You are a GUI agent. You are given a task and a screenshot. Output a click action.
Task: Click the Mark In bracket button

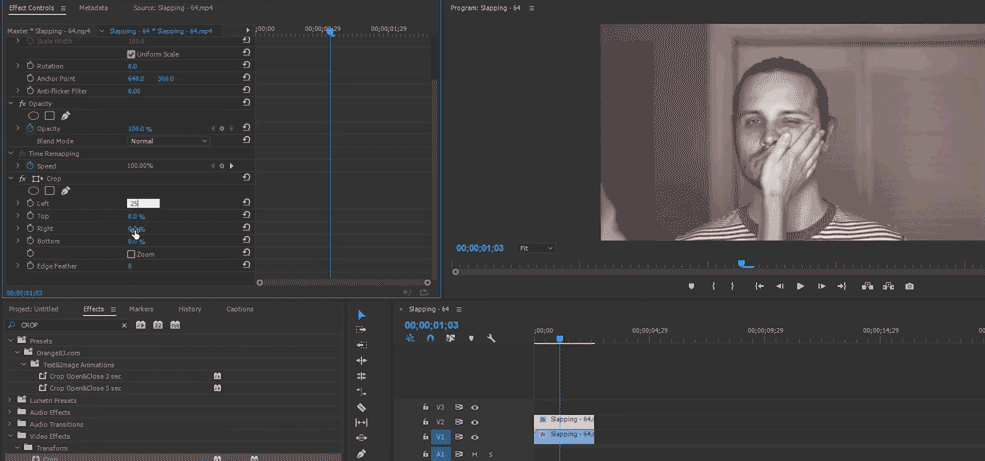713,286
